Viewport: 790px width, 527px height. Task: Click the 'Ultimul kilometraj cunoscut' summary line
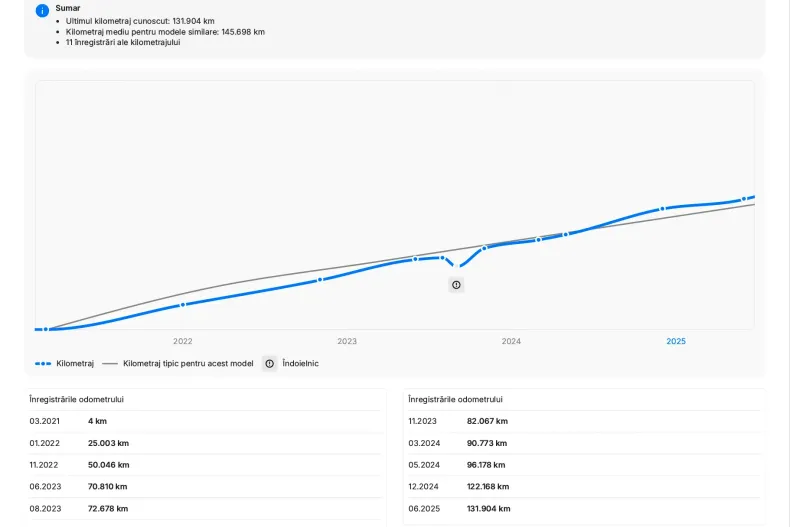point(140,20)
